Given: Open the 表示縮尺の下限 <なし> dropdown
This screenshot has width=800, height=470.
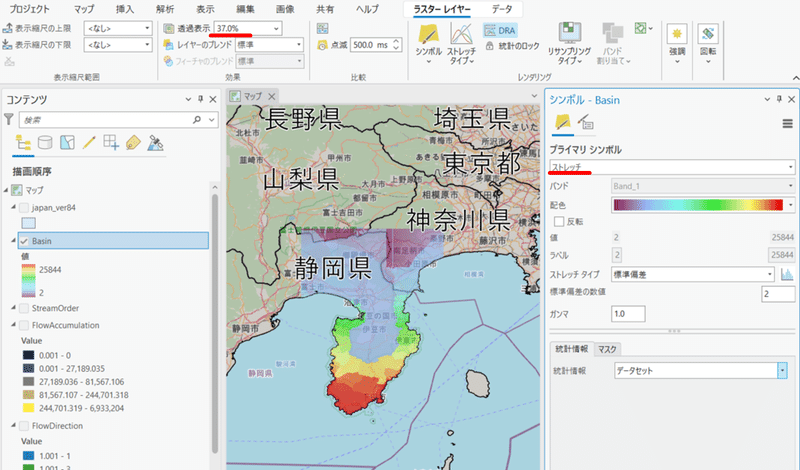Looking at the screenshot, I should [x=118, y=45].
